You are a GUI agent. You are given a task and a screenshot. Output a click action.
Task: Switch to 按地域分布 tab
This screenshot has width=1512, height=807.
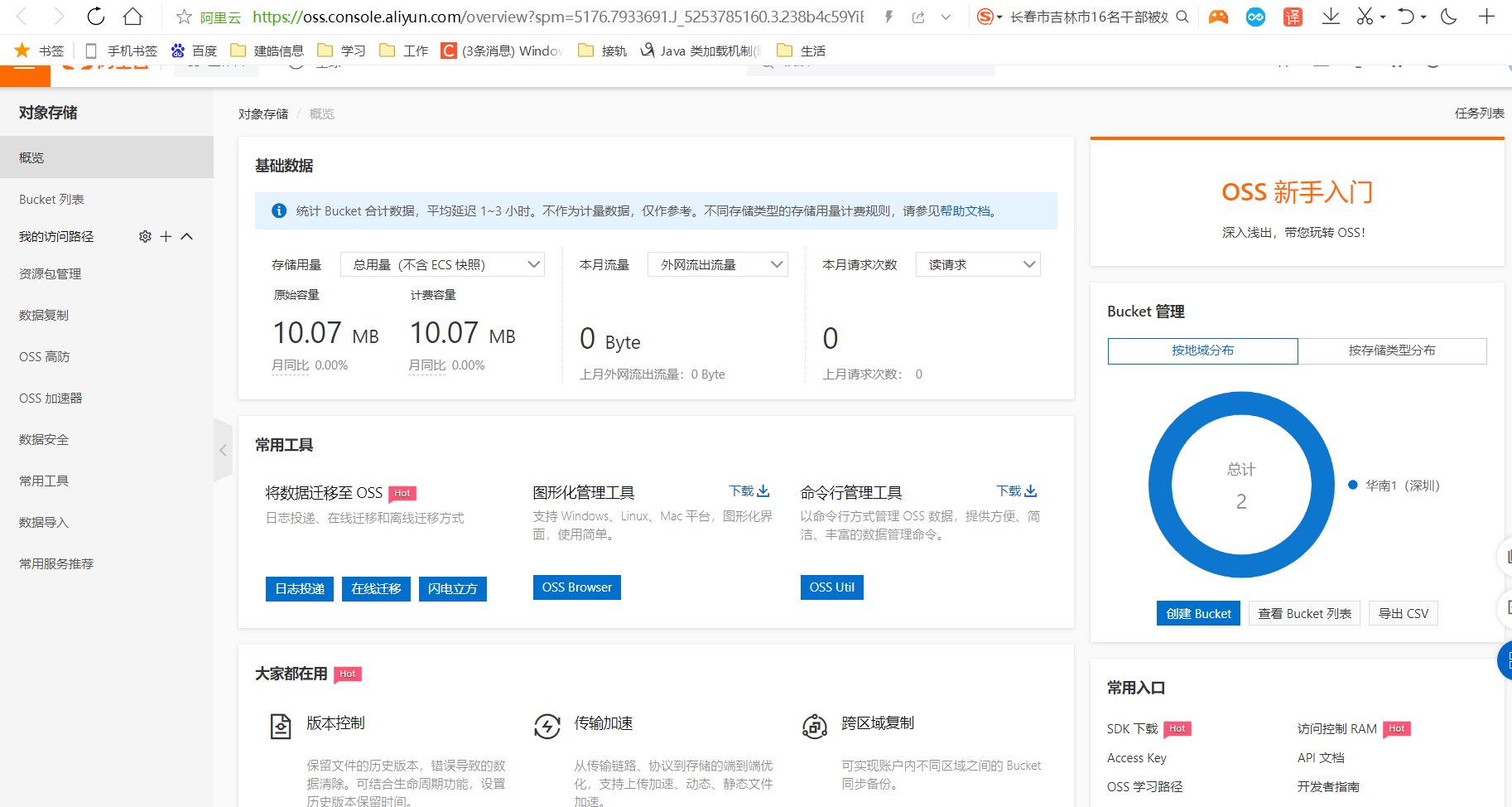pyautogui.click(x=1202, y=350)
